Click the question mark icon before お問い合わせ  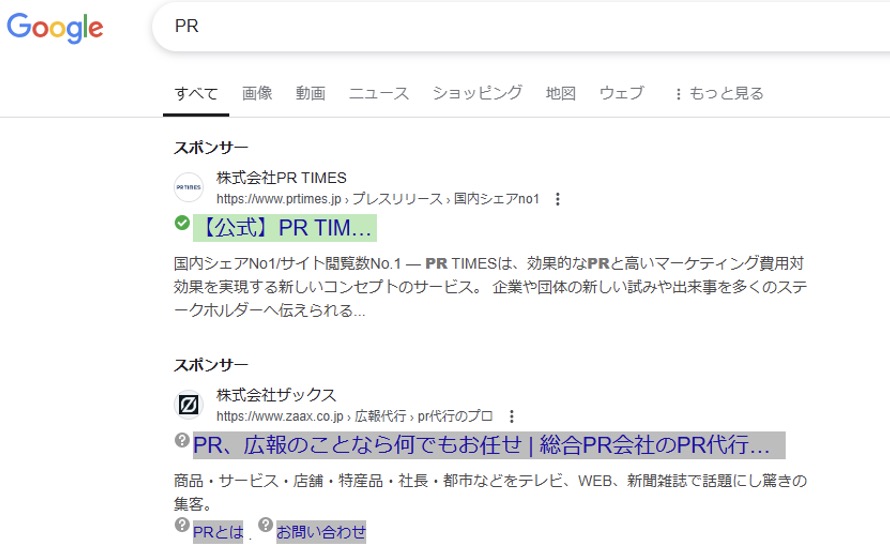point(266,525)
